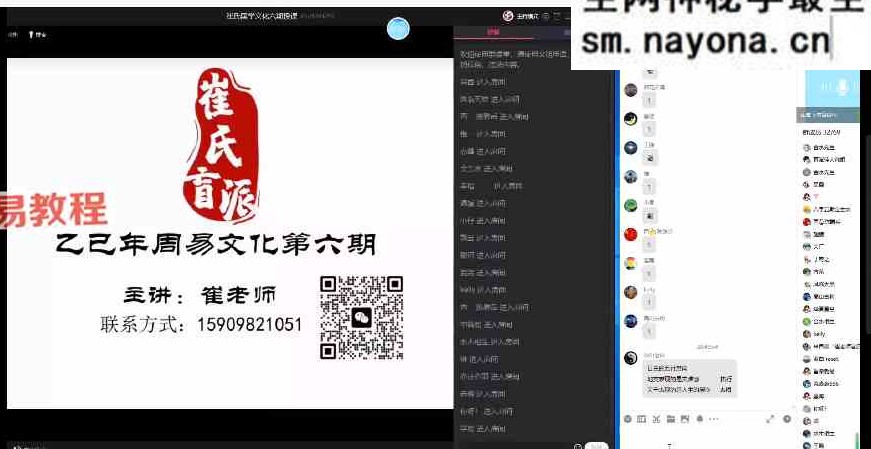Click the WeChat QR code on the slide

click(362, 318)
